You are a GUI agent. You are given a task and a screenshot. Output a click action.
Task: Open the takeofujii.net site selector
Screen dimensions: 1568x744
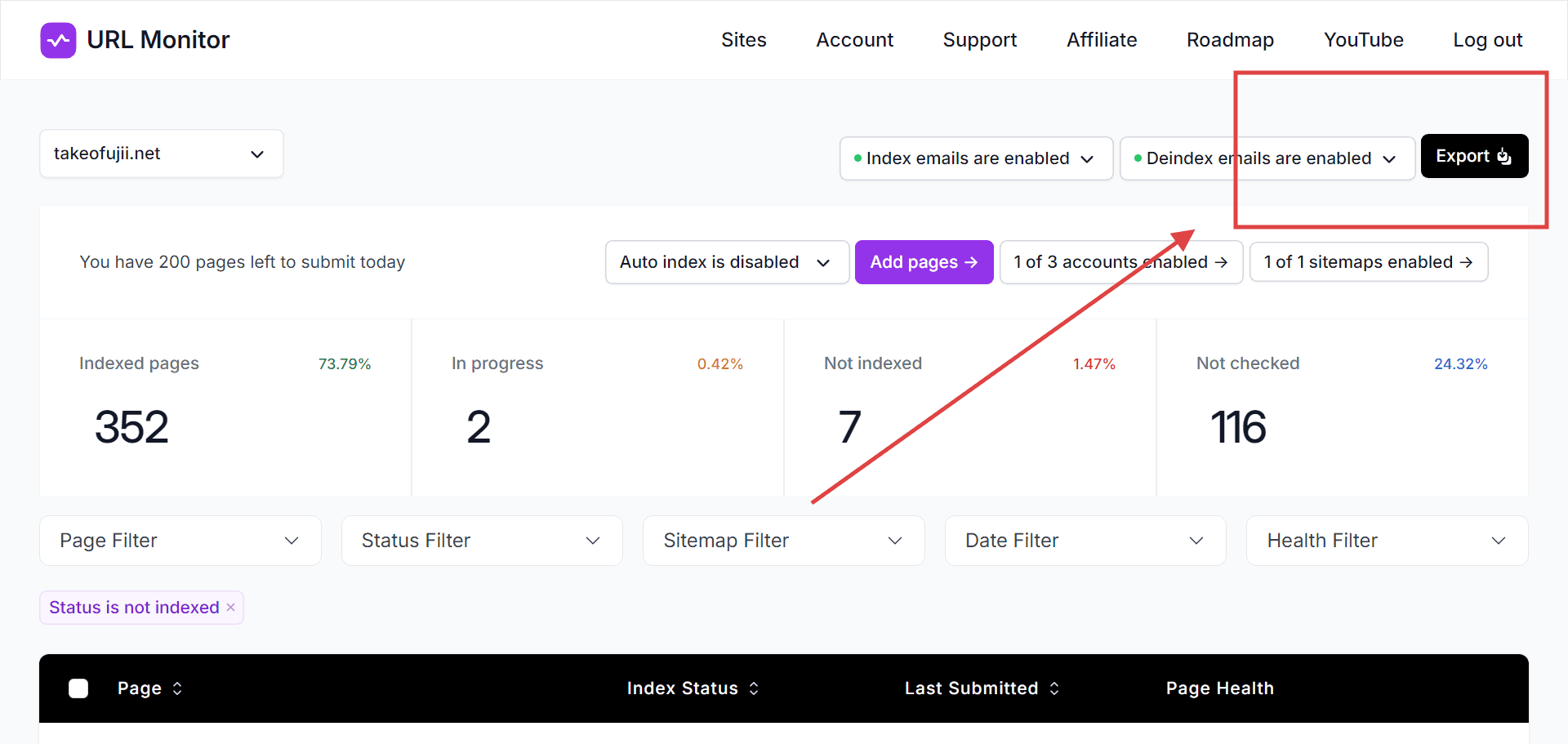click(x=161, y=154)
